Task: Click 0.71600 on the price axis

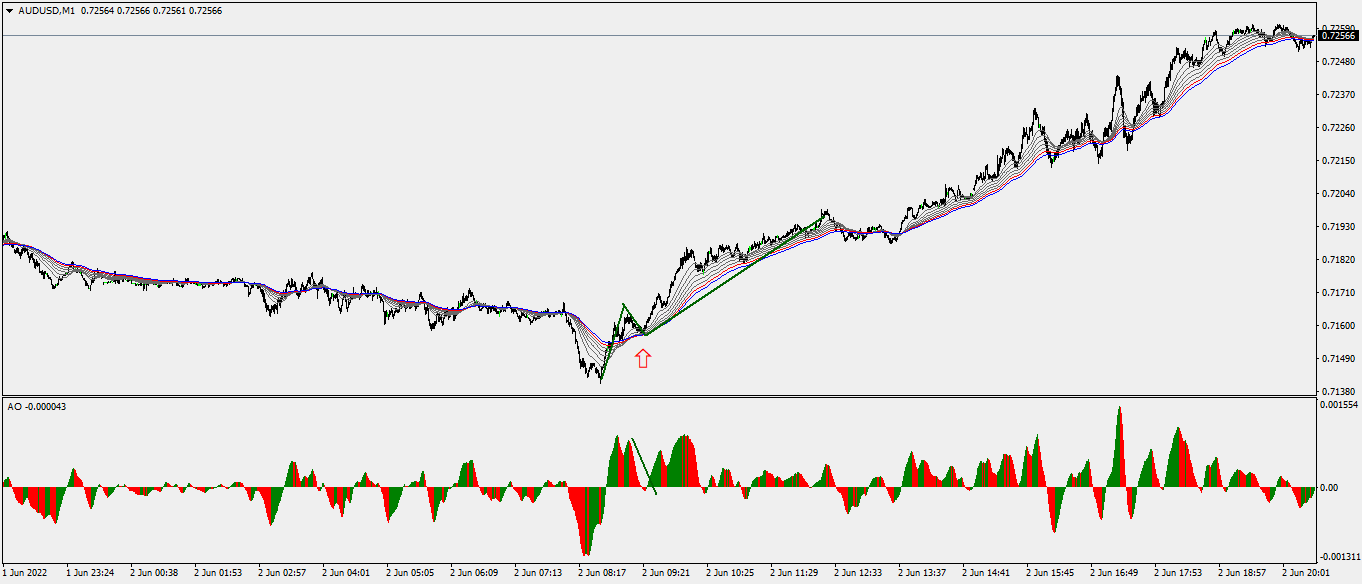Action: pyautogui.click(x=1338, y=326)
